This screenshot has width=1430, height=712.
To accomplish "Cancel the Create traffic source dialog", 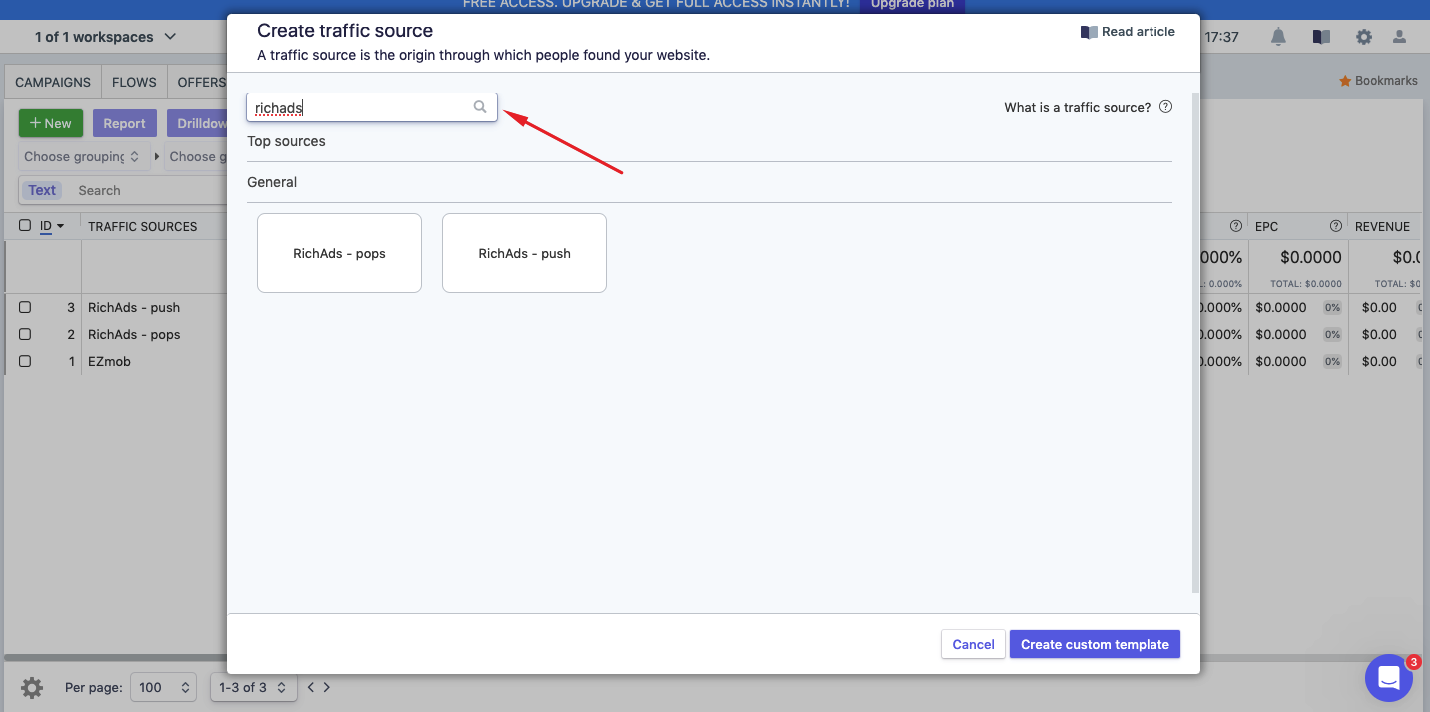I will pos(972,644).
